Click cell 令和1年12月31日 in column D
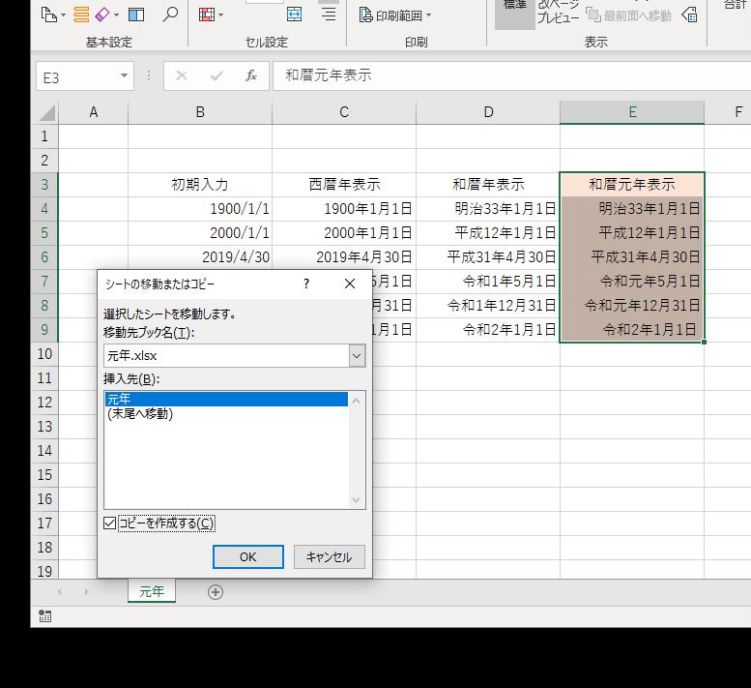 tap(488, 306)
